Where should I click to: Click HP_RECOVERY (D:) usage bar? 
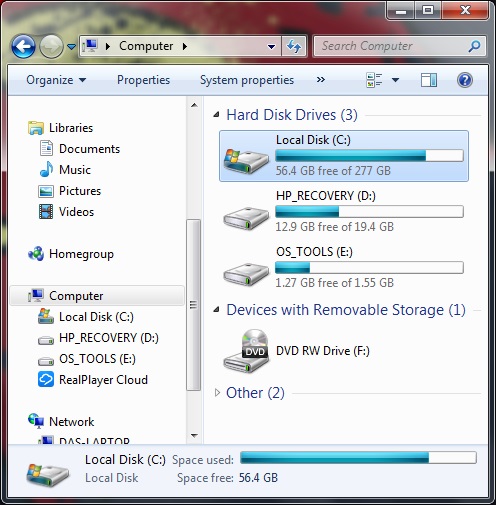click(369, 212)
